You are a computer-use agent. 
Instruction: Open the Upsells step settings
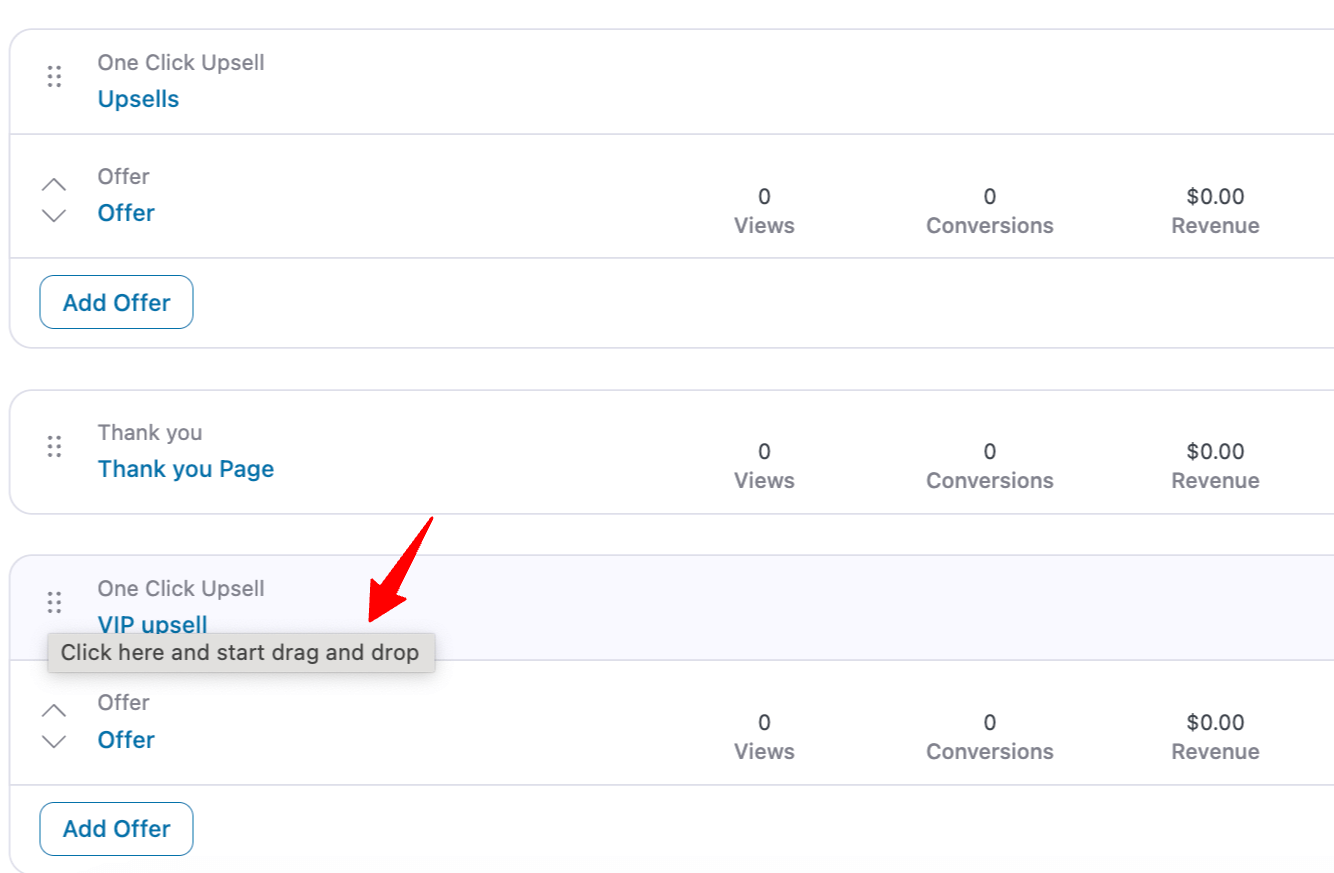(x=138, y=98)
